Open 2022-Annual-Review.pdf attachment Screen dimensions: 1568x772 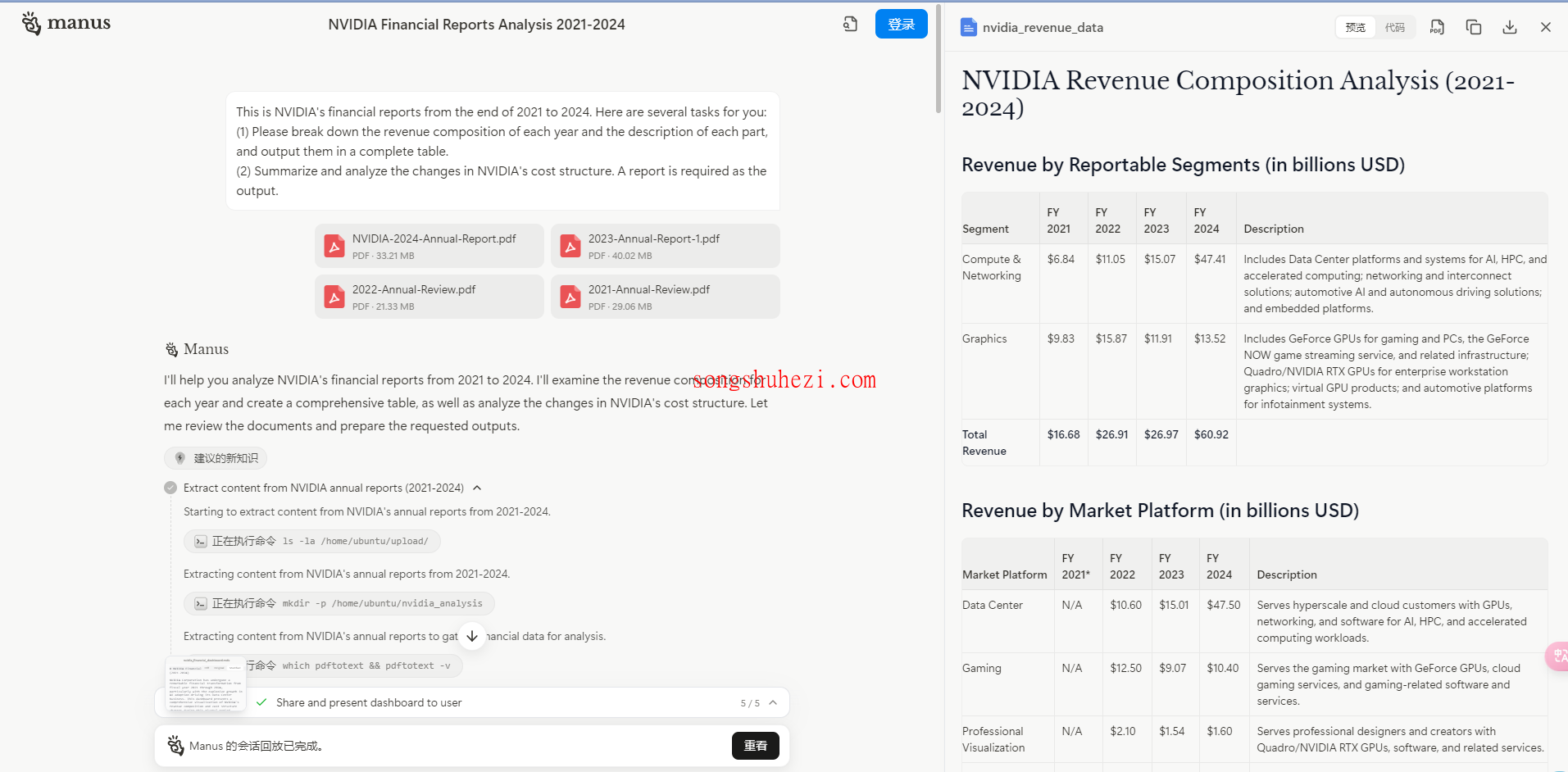coord(429,297)
